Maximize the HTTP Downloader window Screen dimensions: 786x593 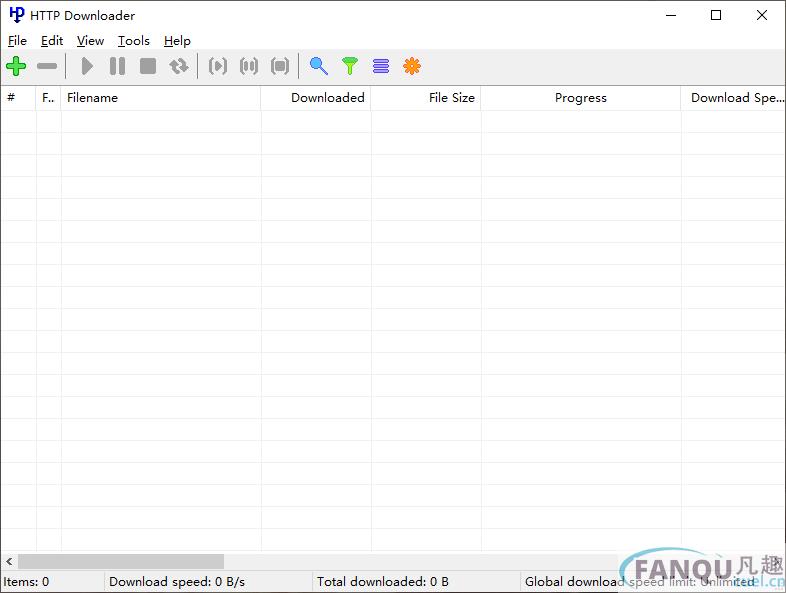coord(716,15)
